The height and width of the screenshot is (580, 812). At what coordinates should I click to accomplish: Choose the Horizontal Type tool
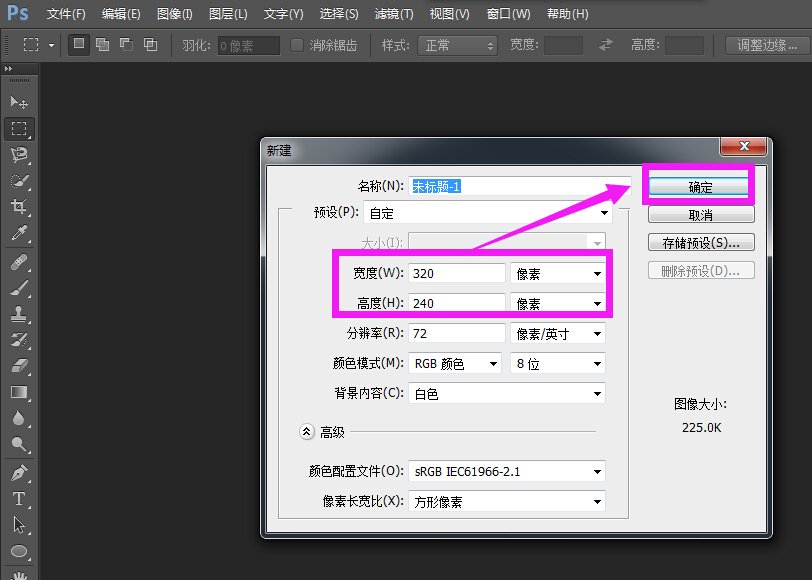tap(20, 497)
